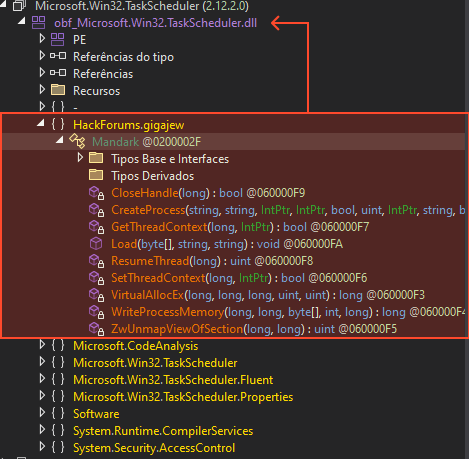Click the Software namespace braces icon
Viewport: 469px width, 459px height.
[58, 413]
